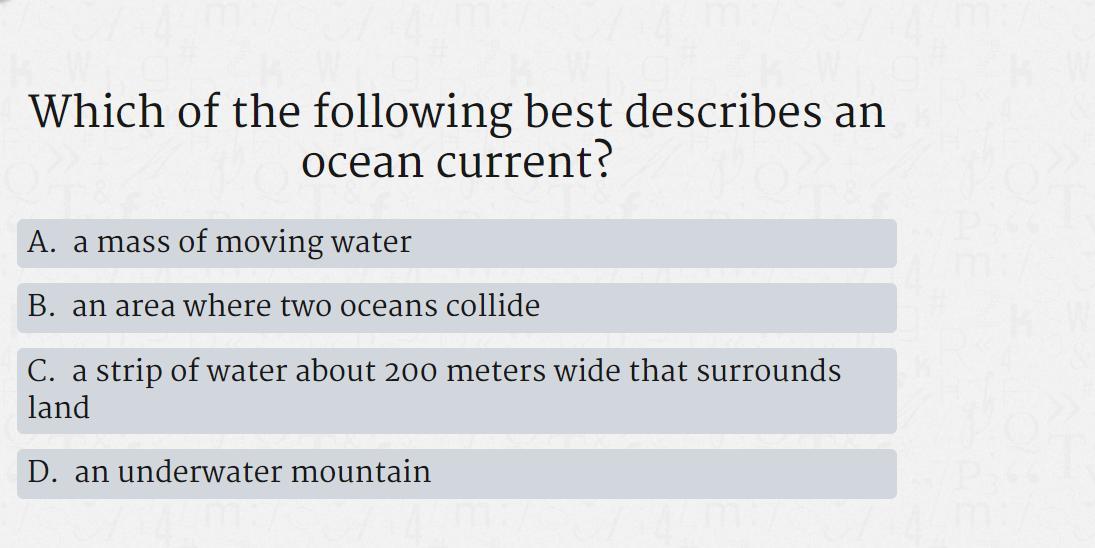Click the word 'surrounds' in option C
1095x548 pixels.
[768, 371]
